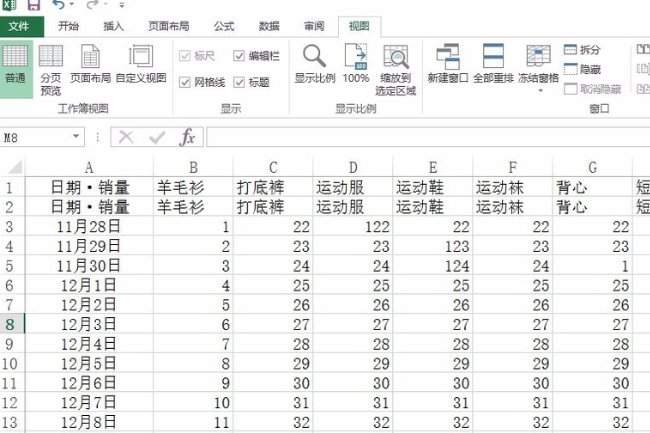Screen dimensions: 650x433
Task: Select column D header
Action: click(x=353, y=167)
